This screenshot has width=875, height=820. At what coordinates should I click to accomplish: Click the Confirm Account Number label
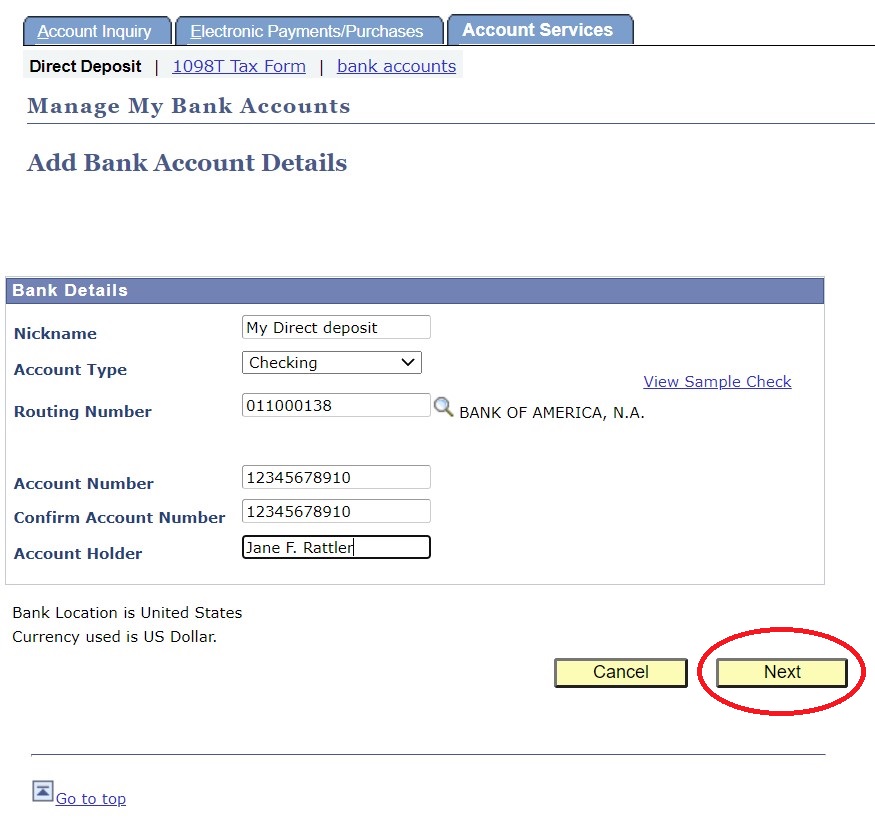point(119,517)
